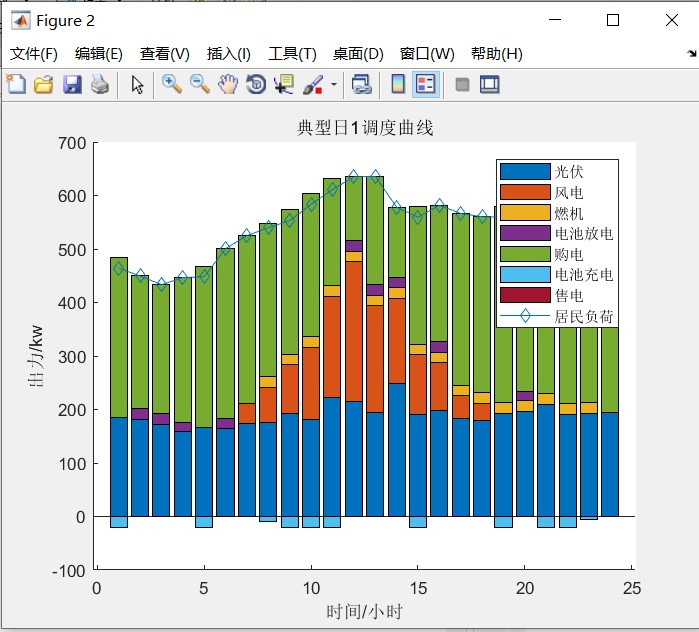Screen dimensions: 699x632
Task: Click the legend text 光伏
Action: coord(569,172)
